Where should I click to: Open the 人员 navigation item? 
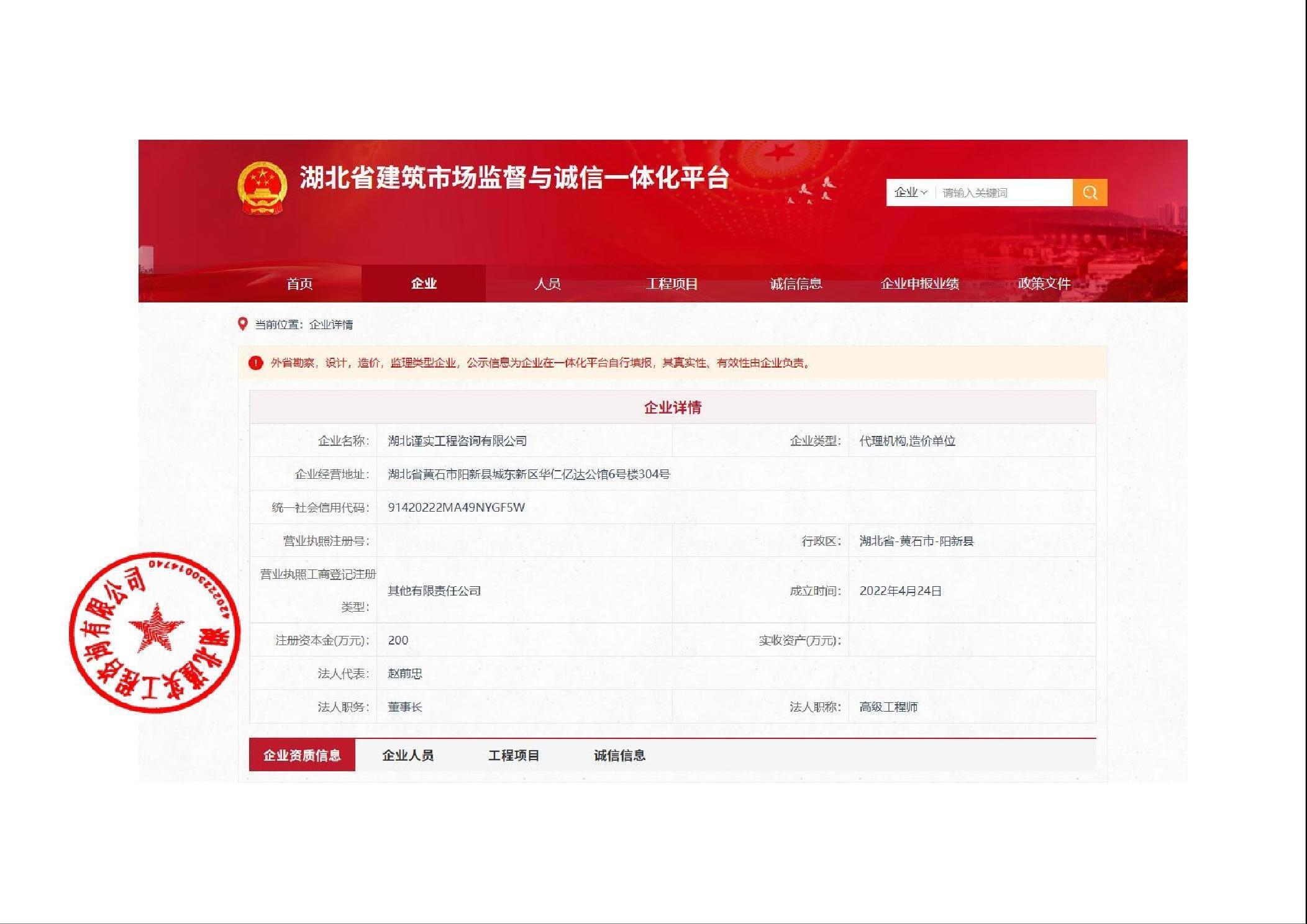(x=547, y=284)
